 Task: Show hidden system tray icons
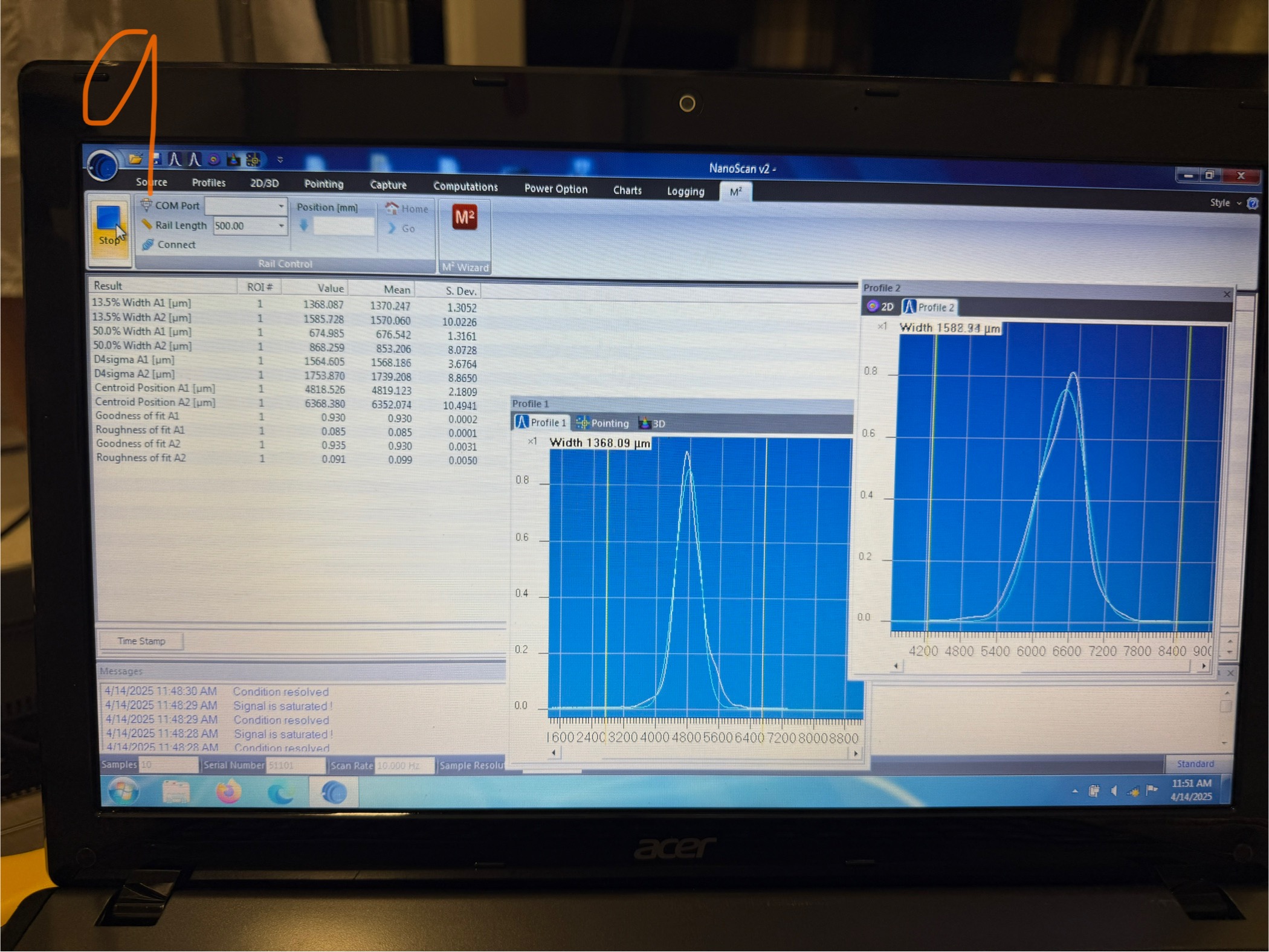tap(1074, 791)
